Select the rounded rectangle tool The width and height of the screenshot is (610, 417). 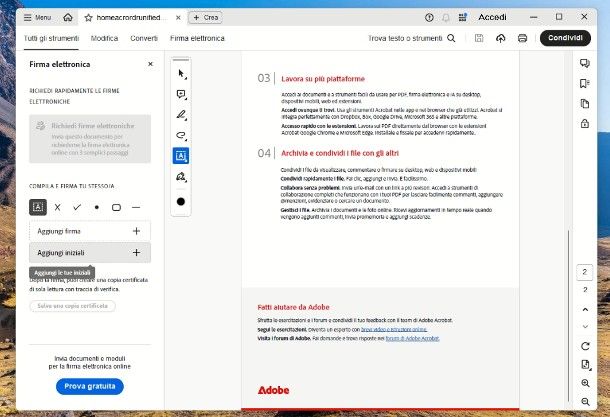click(116, 207)
